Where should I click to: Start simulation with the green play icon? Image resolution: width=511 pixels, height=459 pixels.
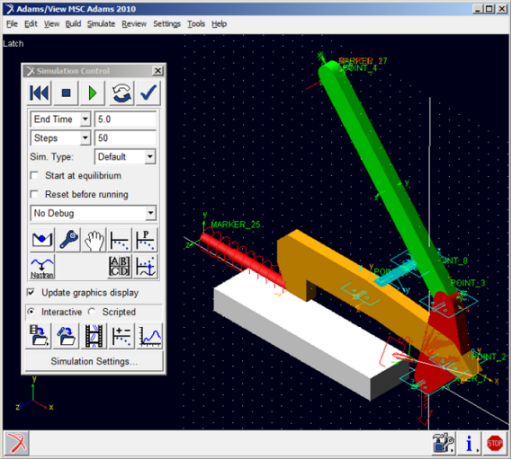click(x=93, y=93)
